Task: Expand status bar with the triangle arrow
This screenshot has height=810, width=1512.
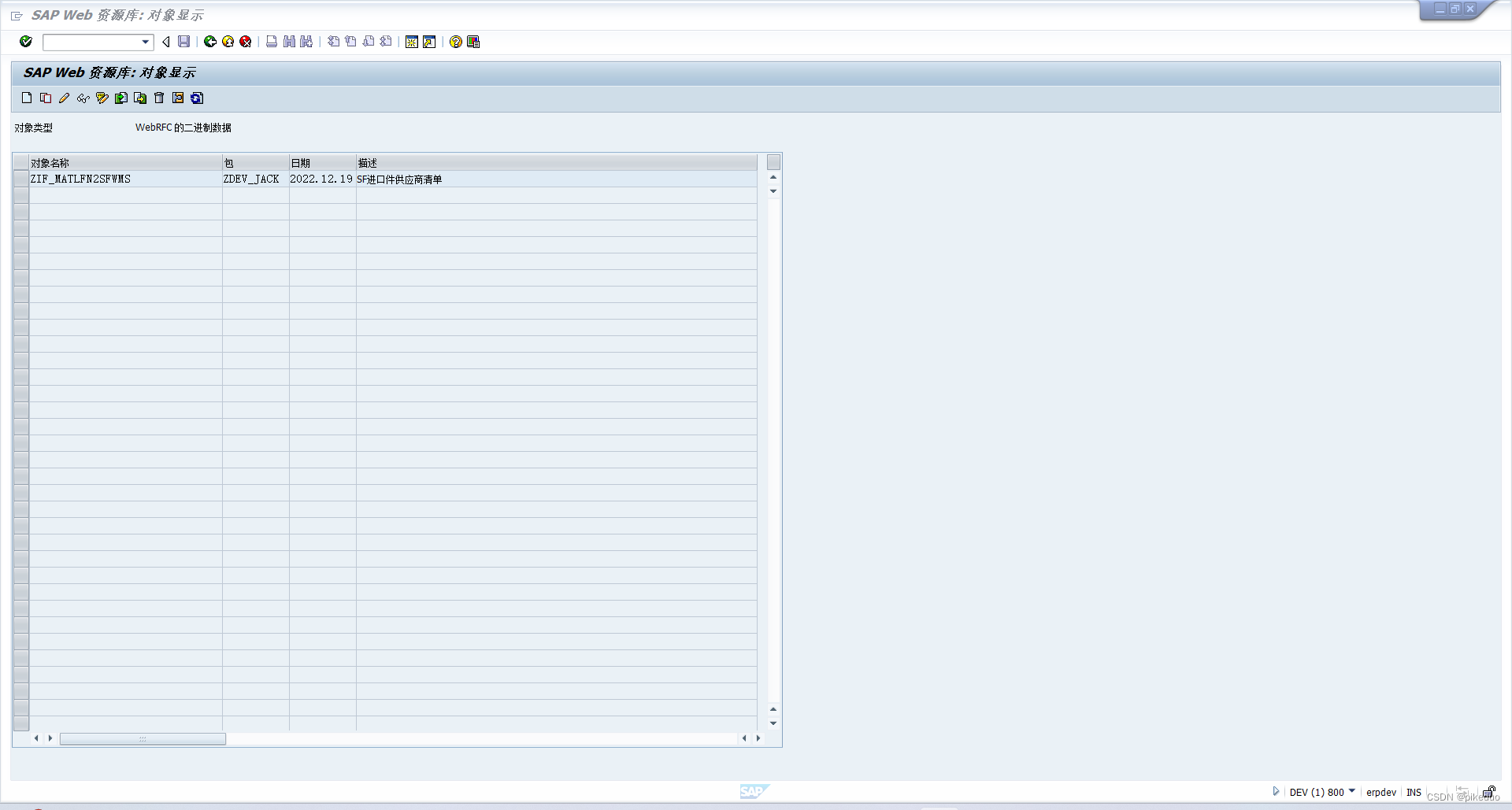Action: point(1276,792)
